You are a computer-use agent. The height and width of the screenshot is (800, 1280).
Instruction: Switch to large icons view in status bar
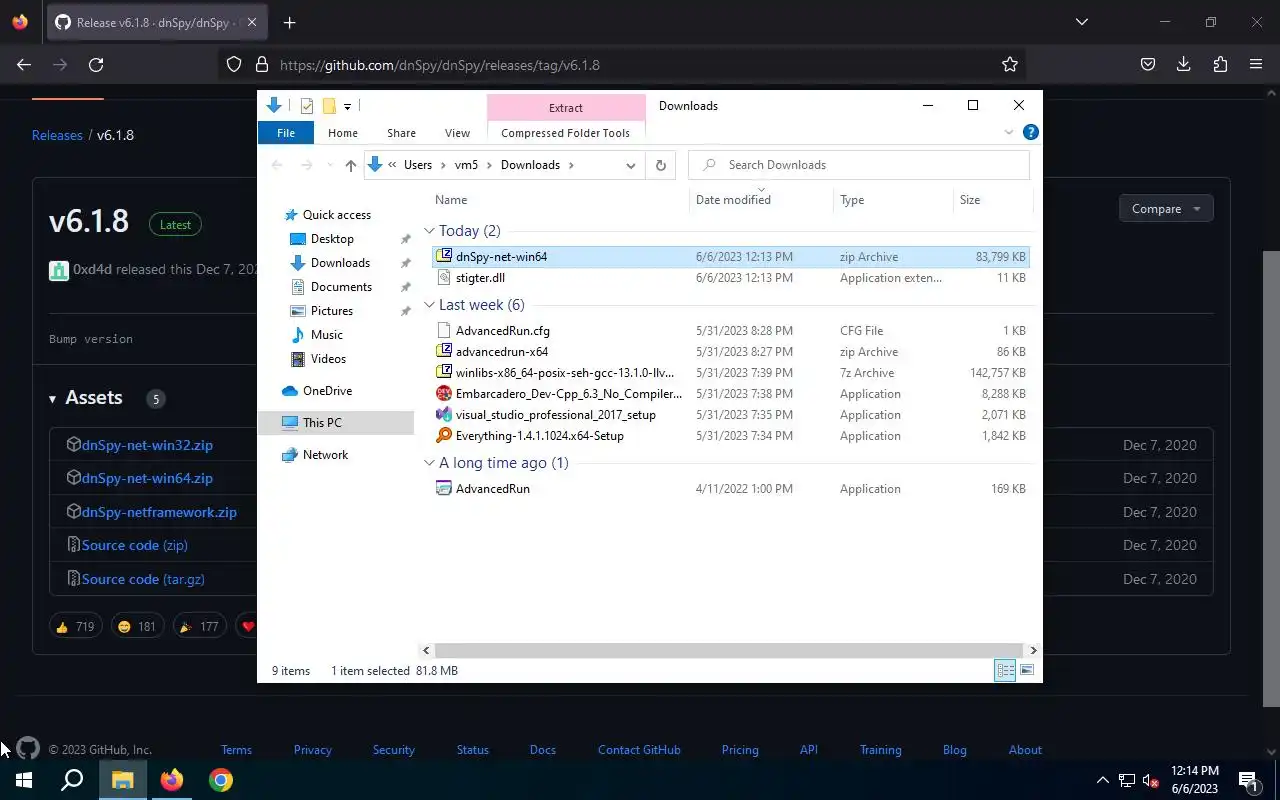tap(1027, 671)
